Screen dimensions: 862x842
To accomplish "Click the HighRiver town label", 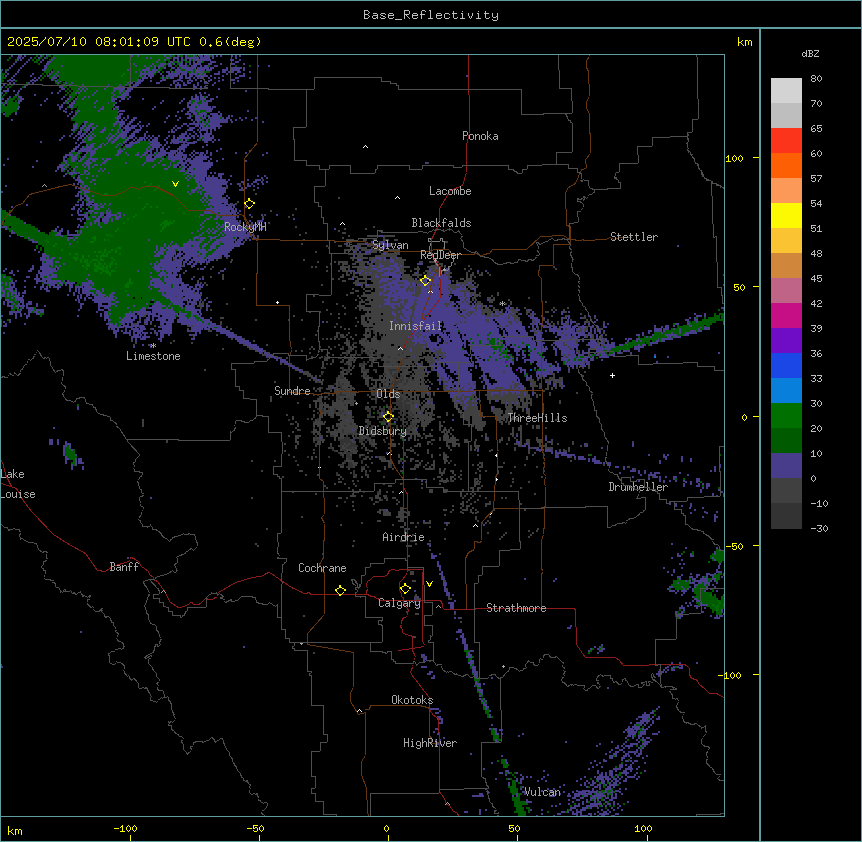I will (x=430, y=743).
